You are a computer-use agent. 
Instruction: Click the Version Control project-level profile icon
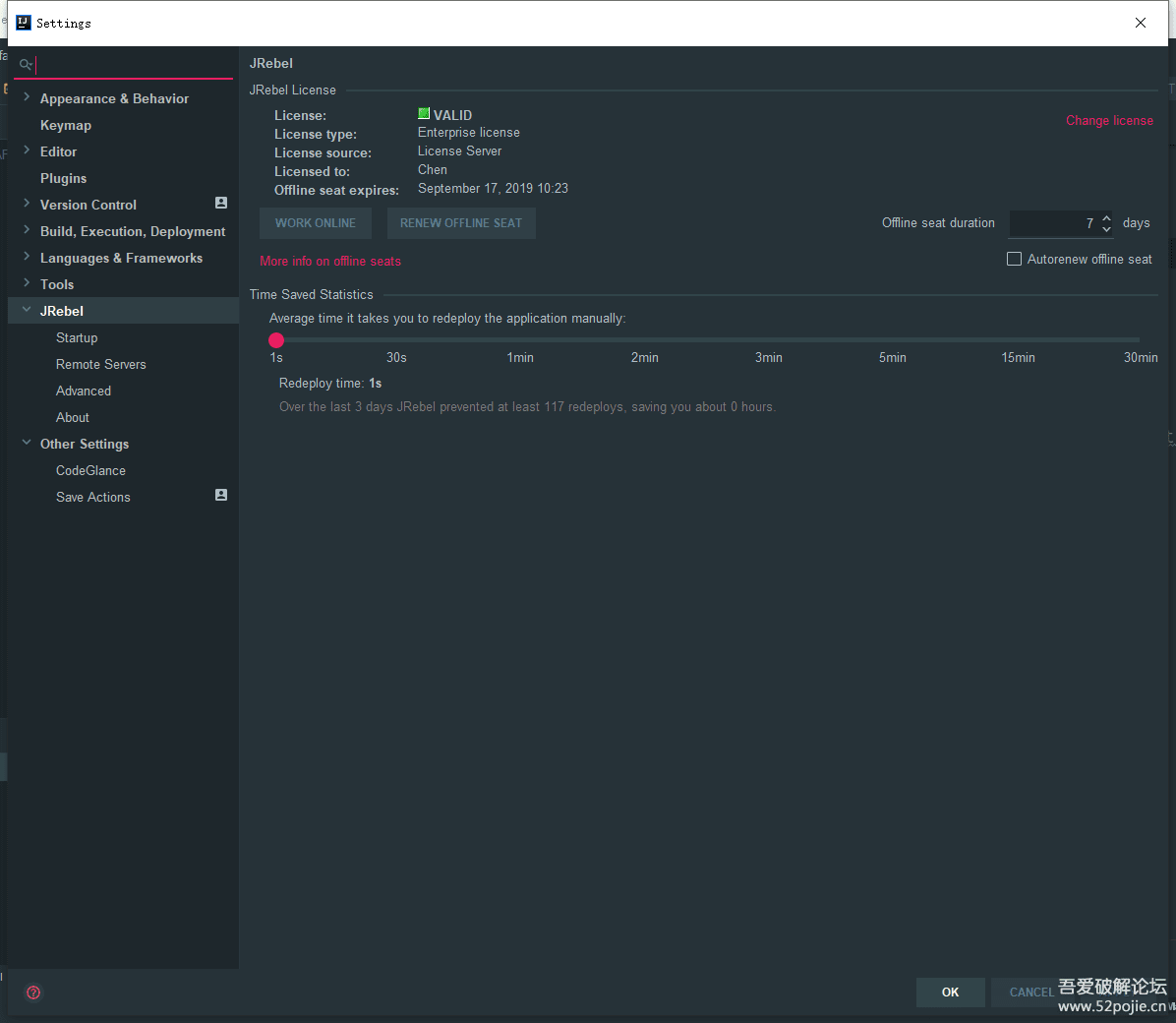pyautogui.click(x=221, y=203)
